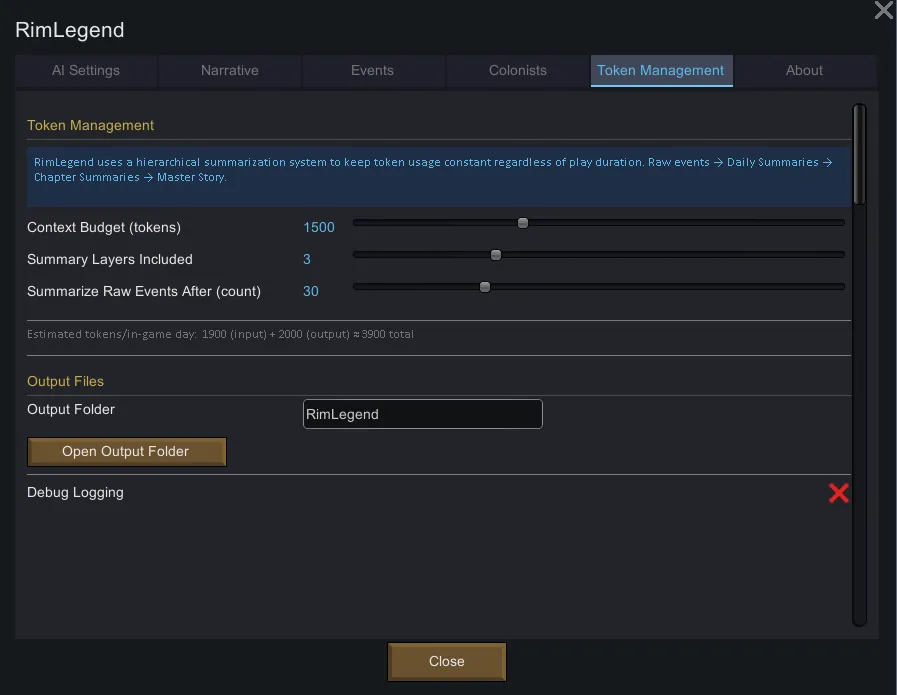Click the far left end of Summary Layers slider track
Screen dimensions: 897x695
click(x=356, y=255)
